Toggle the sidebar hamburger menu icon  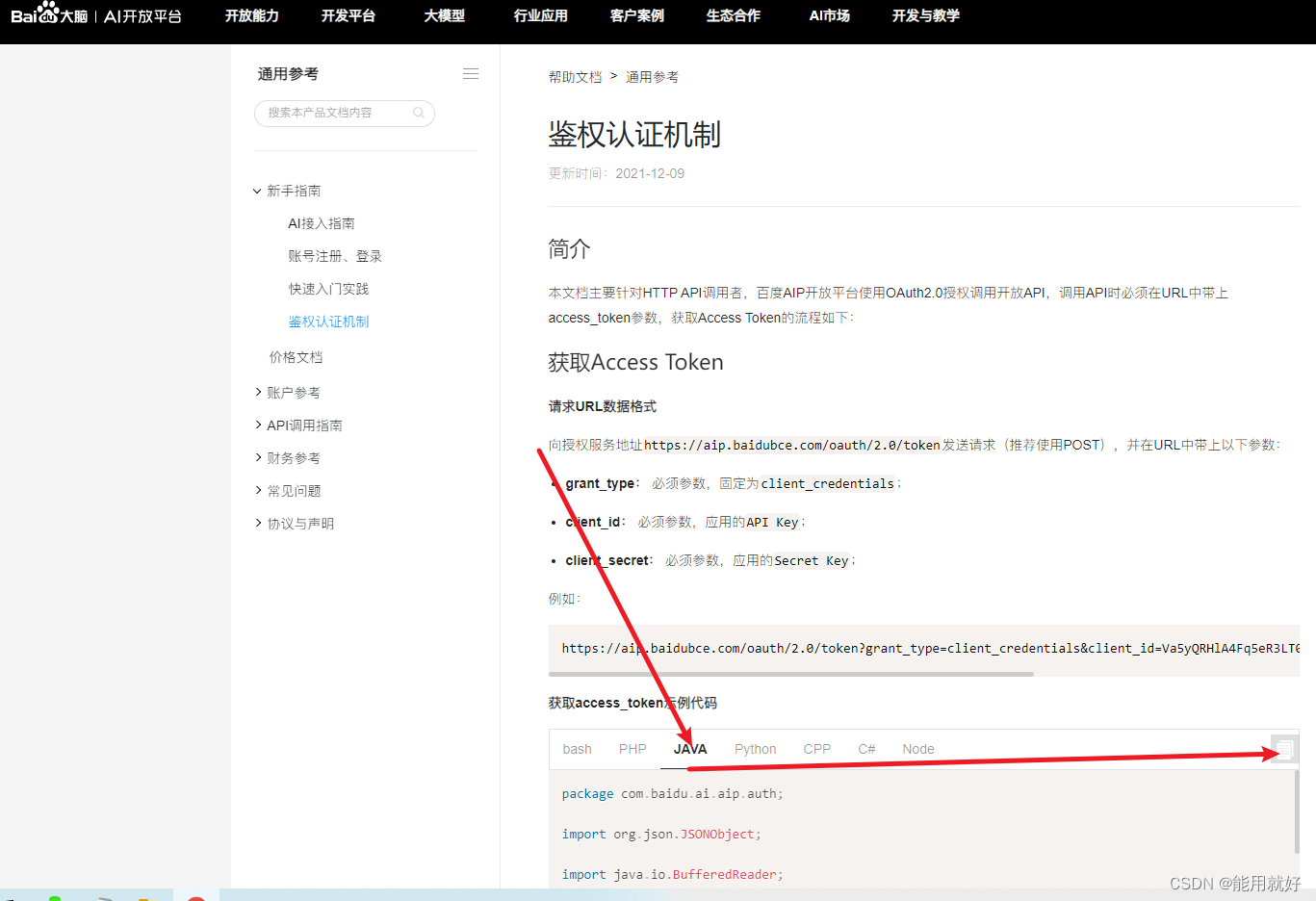[x=471, y=74]
